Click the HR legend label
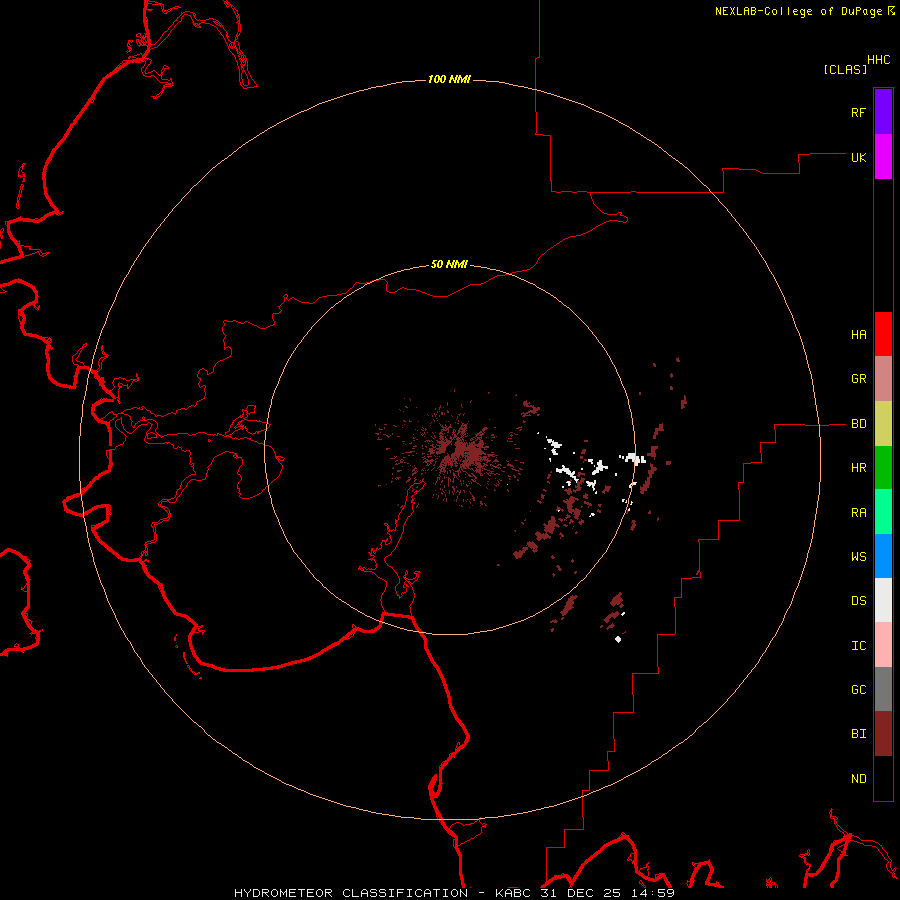This screenshot has width=900, height=900. tap(859, 468)
